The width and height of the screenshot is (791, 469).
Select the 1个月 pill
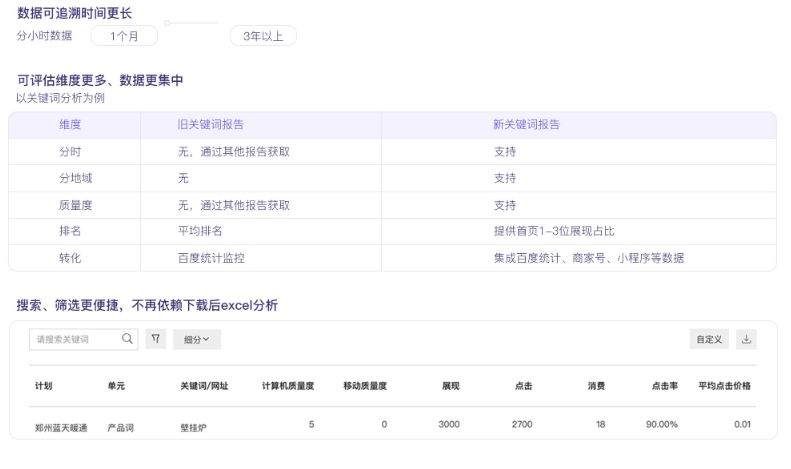click(124, 36)
